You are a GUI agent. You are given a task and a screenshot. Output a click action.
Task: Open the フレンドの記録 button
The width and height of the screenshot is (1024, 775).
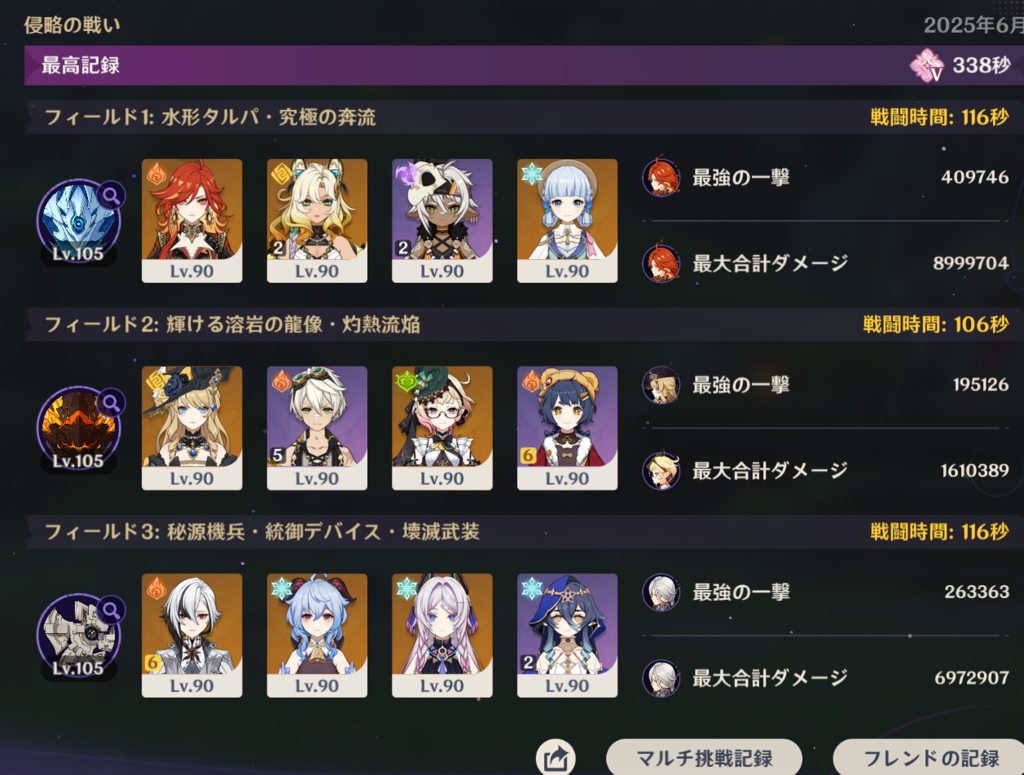point(930,757)
